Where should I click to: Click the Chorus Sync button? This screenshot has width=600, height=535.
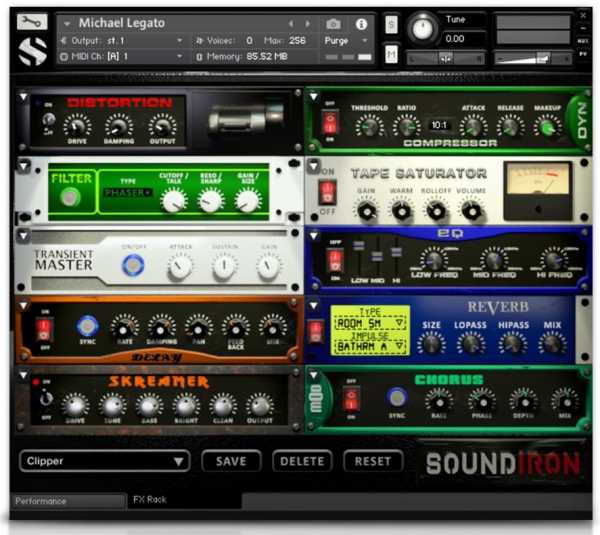(x=397, y=397)
